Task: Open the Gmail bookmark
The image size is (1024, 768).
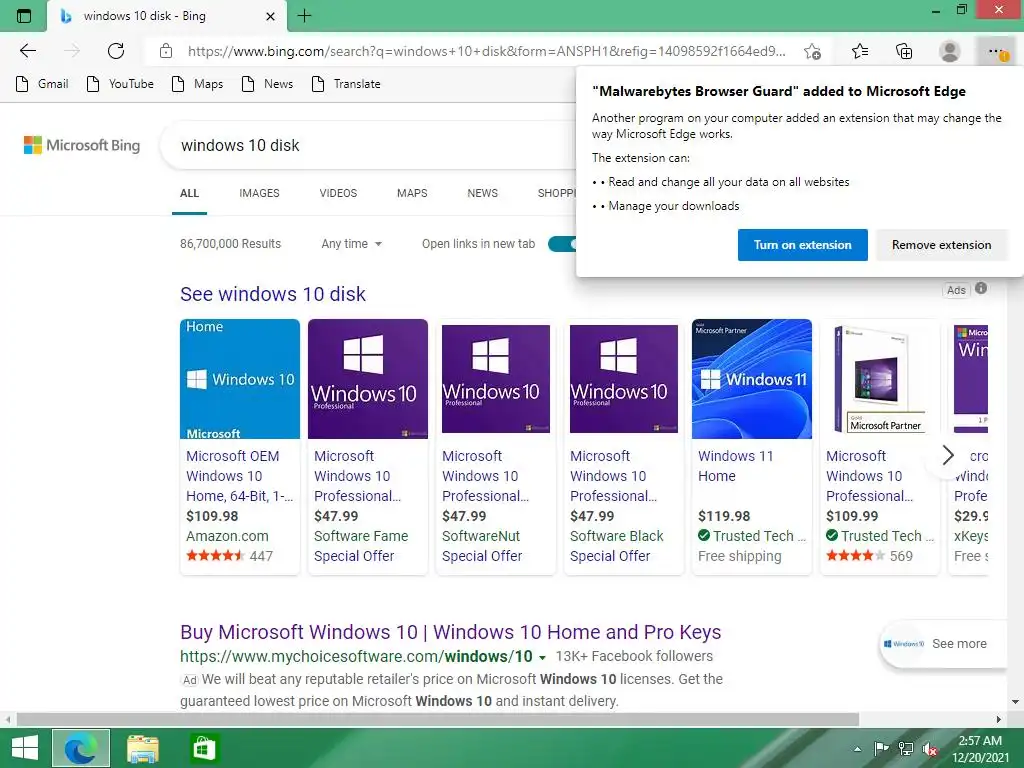Action: [x=42, y=84]
